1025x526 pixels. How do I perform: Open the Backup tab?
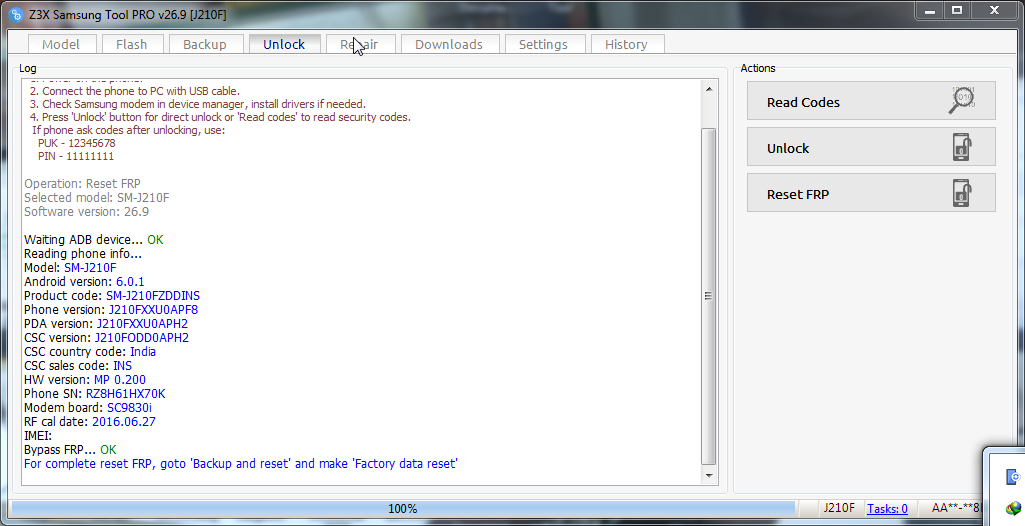[x=205, y=44]
